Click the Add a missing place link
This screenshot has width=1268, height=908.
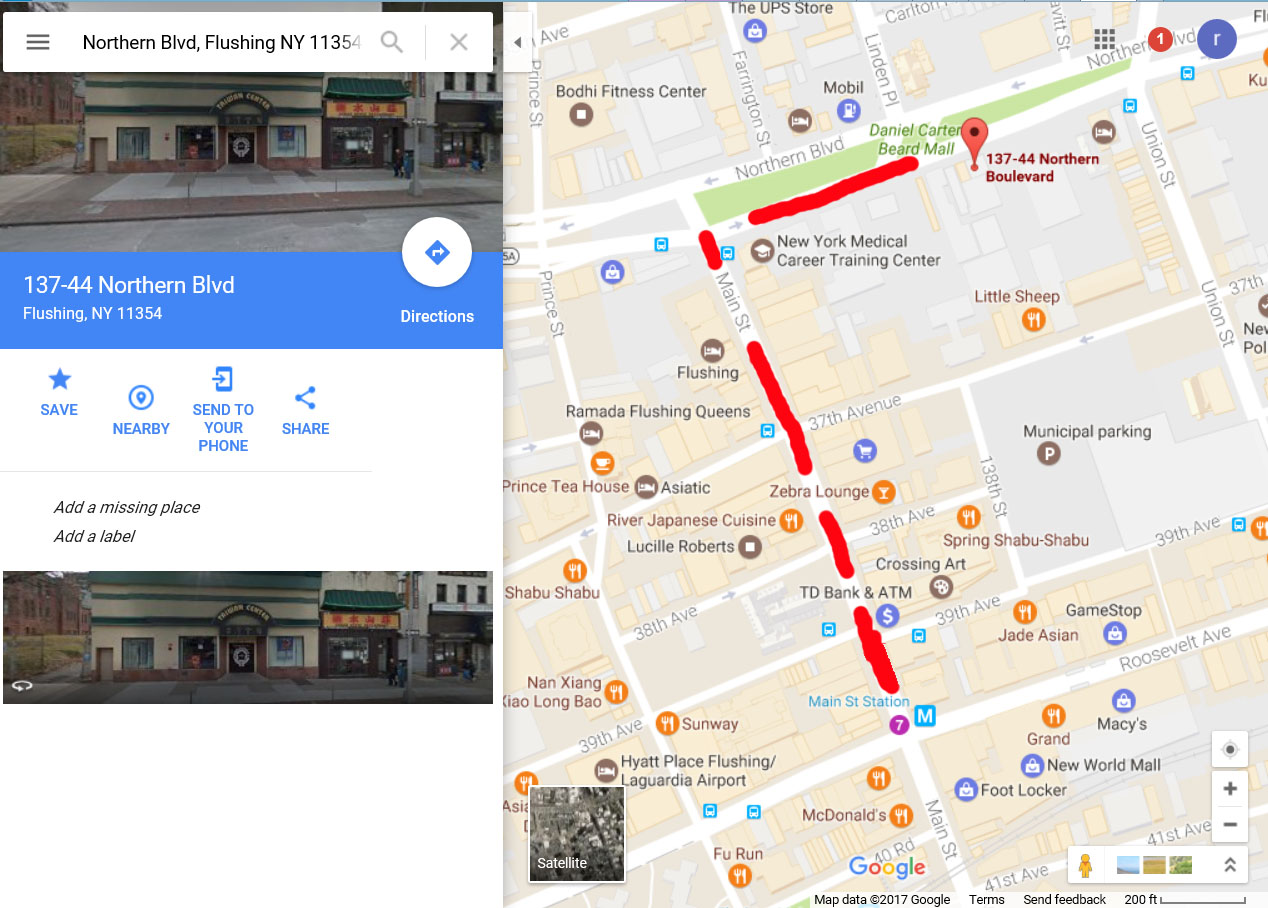pyautogui.click(x=127, y=507)
